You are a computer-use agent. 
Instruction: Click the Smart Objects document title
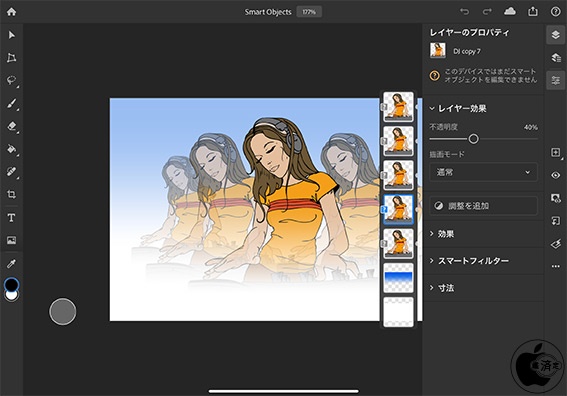tap(268, 12)
